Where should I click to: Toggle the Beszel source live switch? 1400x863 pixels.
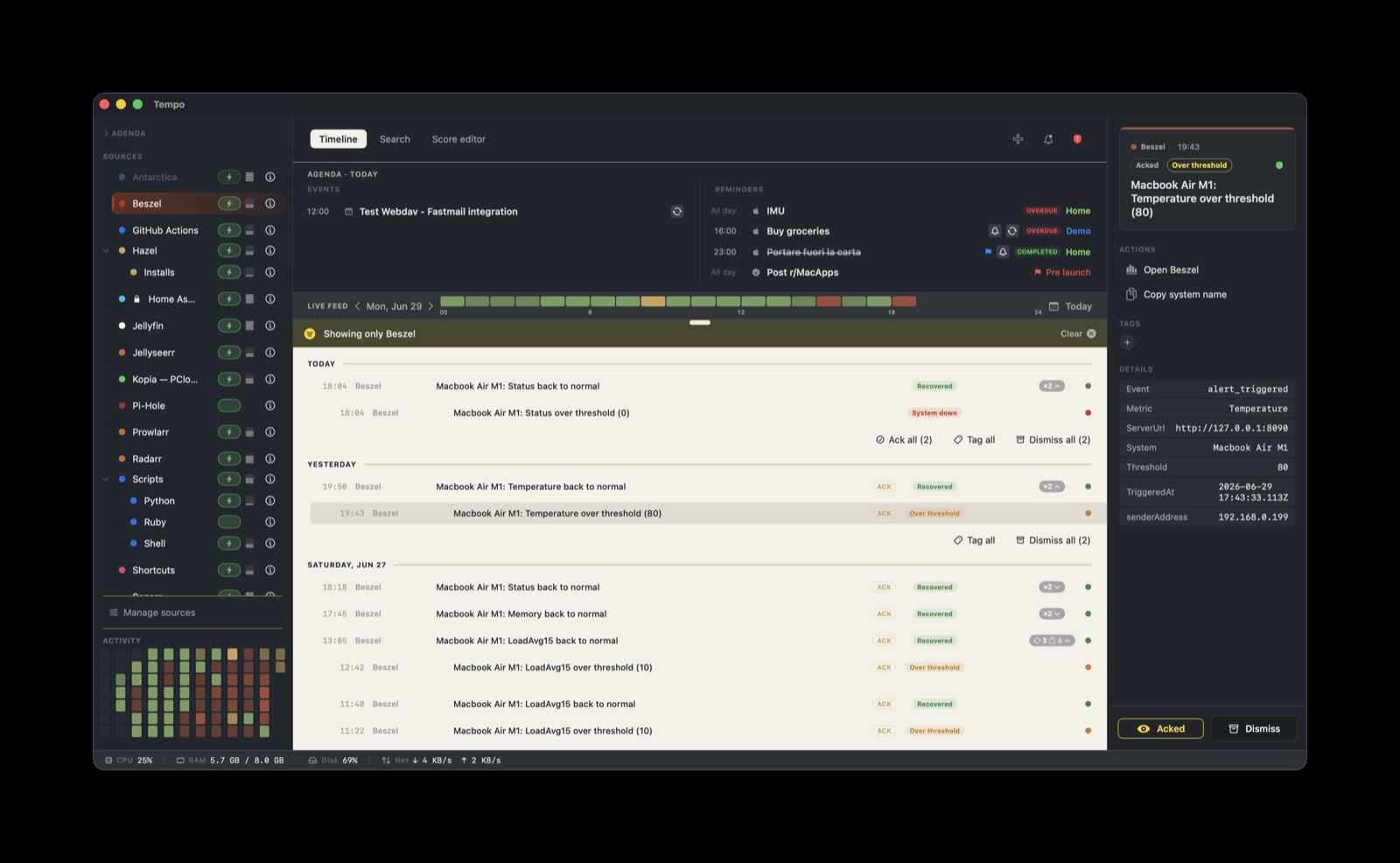[x=229, y=203]
